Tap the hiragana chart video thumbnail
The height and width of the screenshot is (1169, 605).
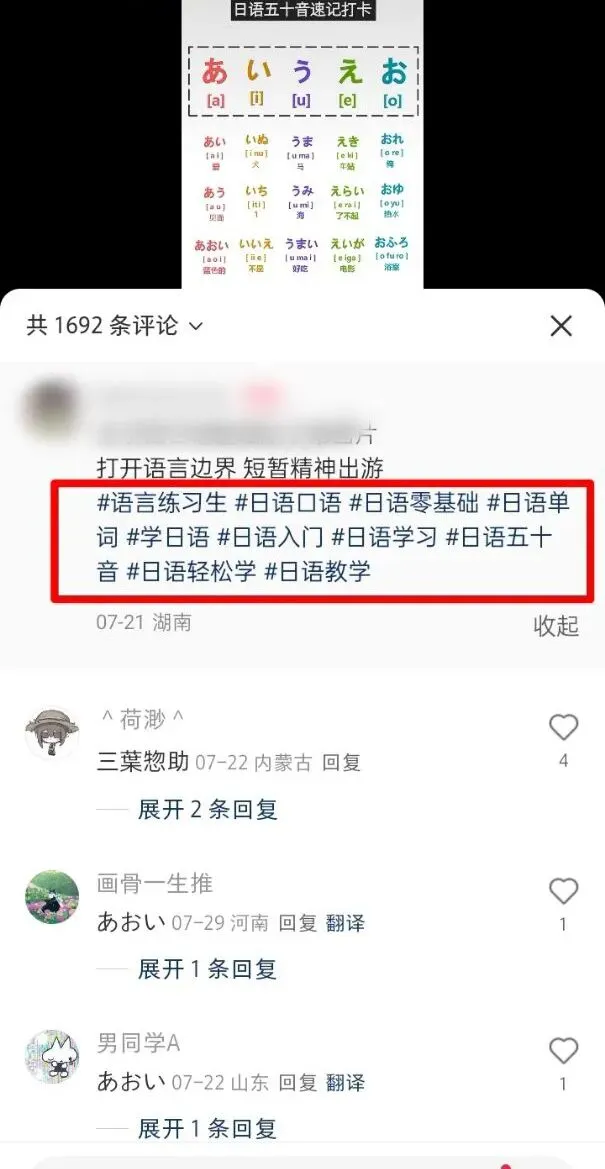click(302, 144)
